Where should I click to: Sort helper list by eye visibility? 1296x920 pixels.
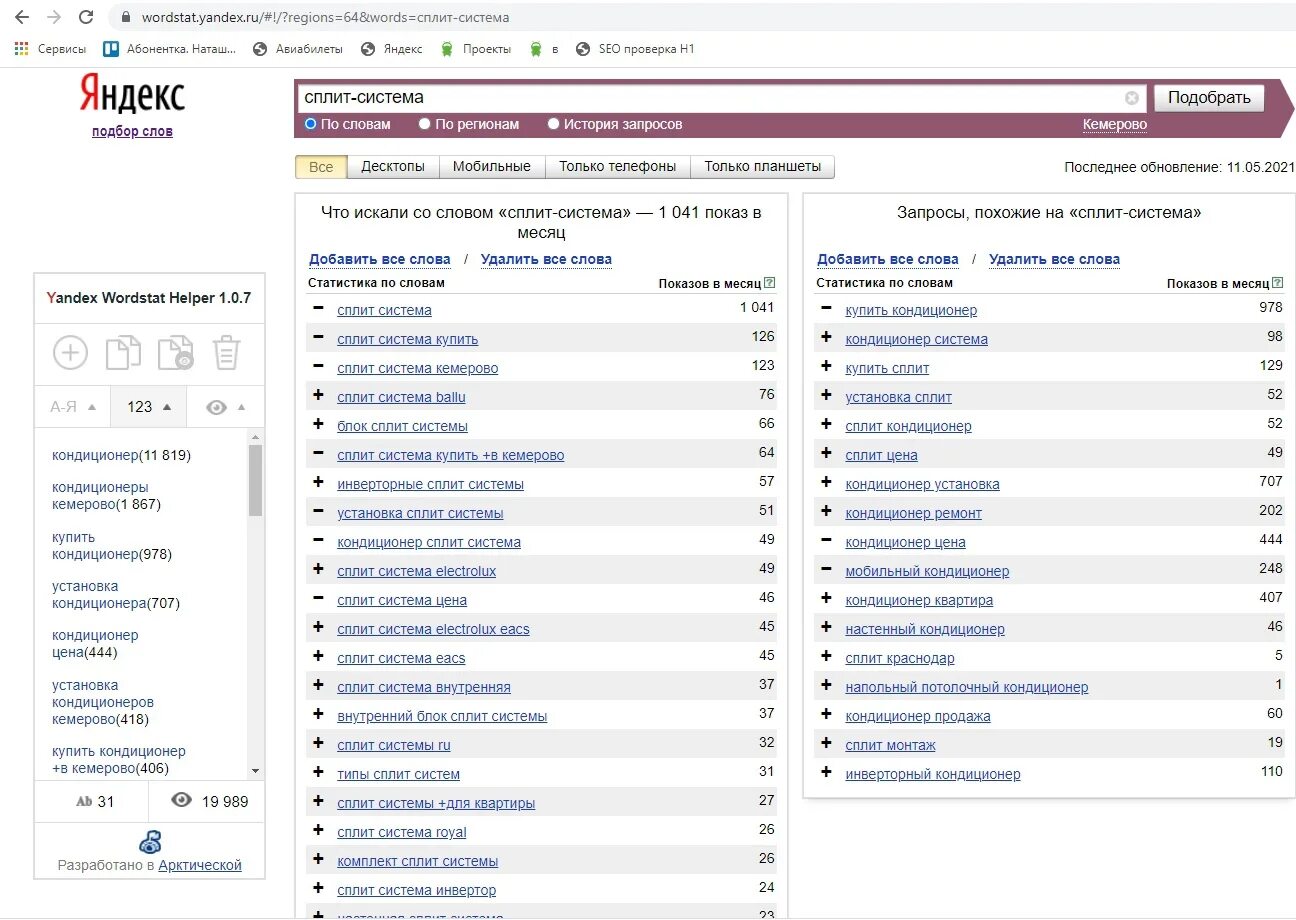point(226,406)
